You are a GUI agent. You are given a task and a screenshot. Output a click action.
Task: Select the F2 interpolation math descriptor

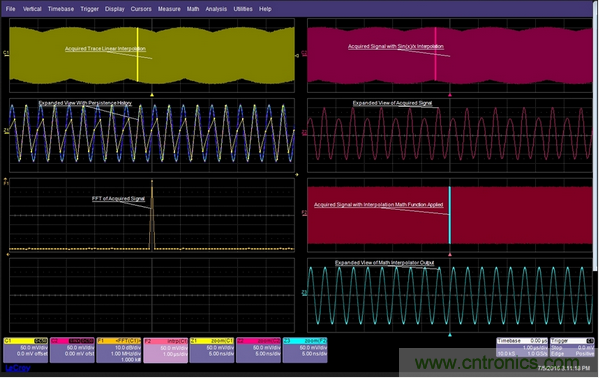pos(166,350)
